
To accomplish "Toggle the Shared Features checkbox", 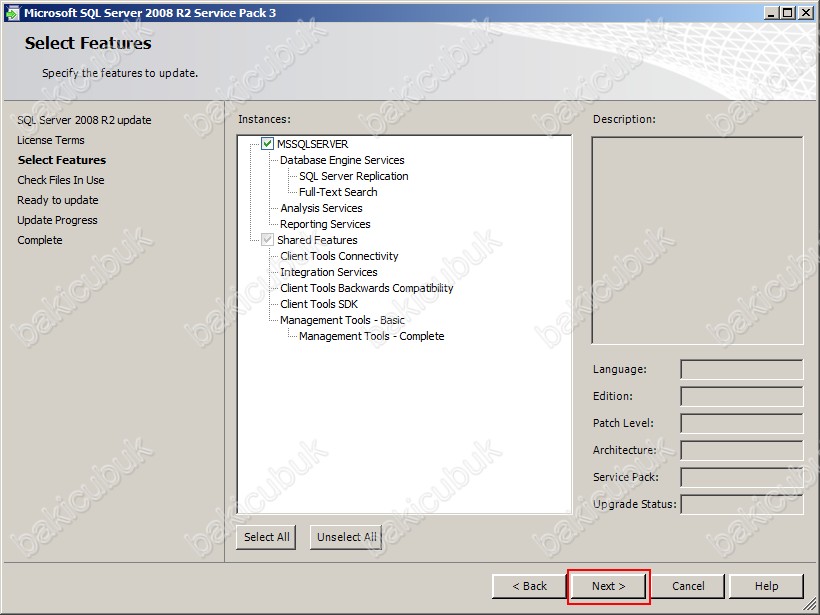I will [267, 240].
